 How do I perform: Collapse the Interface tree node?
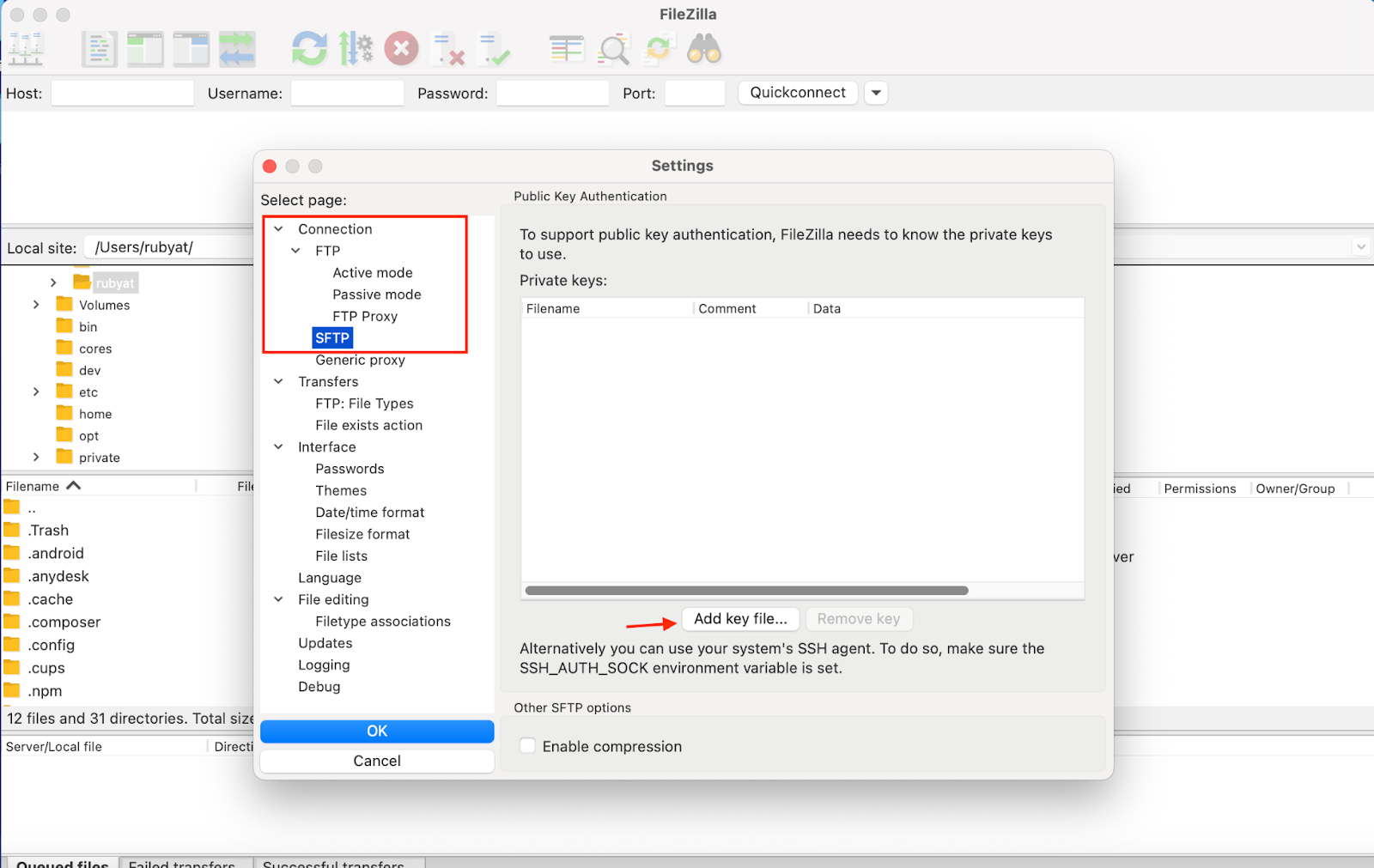(x=278, y=446)
